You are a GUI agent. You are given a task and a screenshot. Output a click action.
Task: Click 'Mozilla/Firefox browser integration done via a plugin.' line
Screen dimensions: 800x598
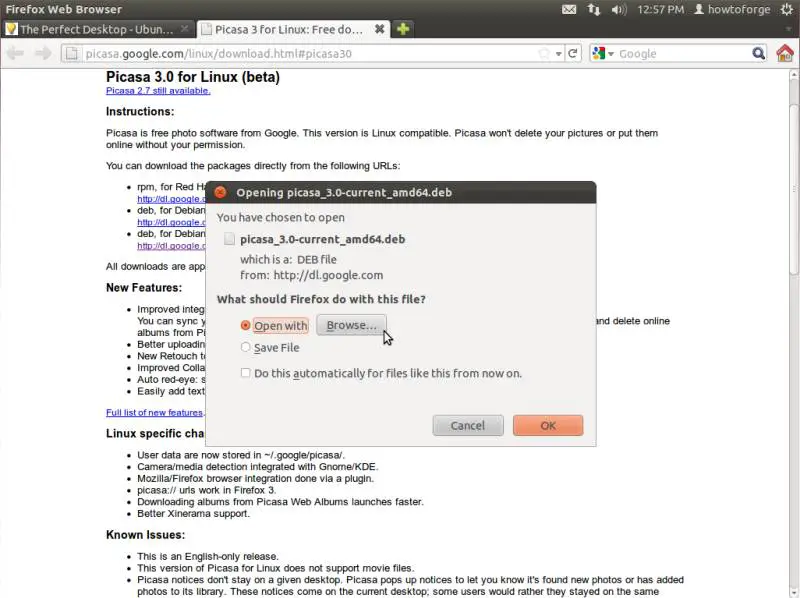click(x=255, y=479)
